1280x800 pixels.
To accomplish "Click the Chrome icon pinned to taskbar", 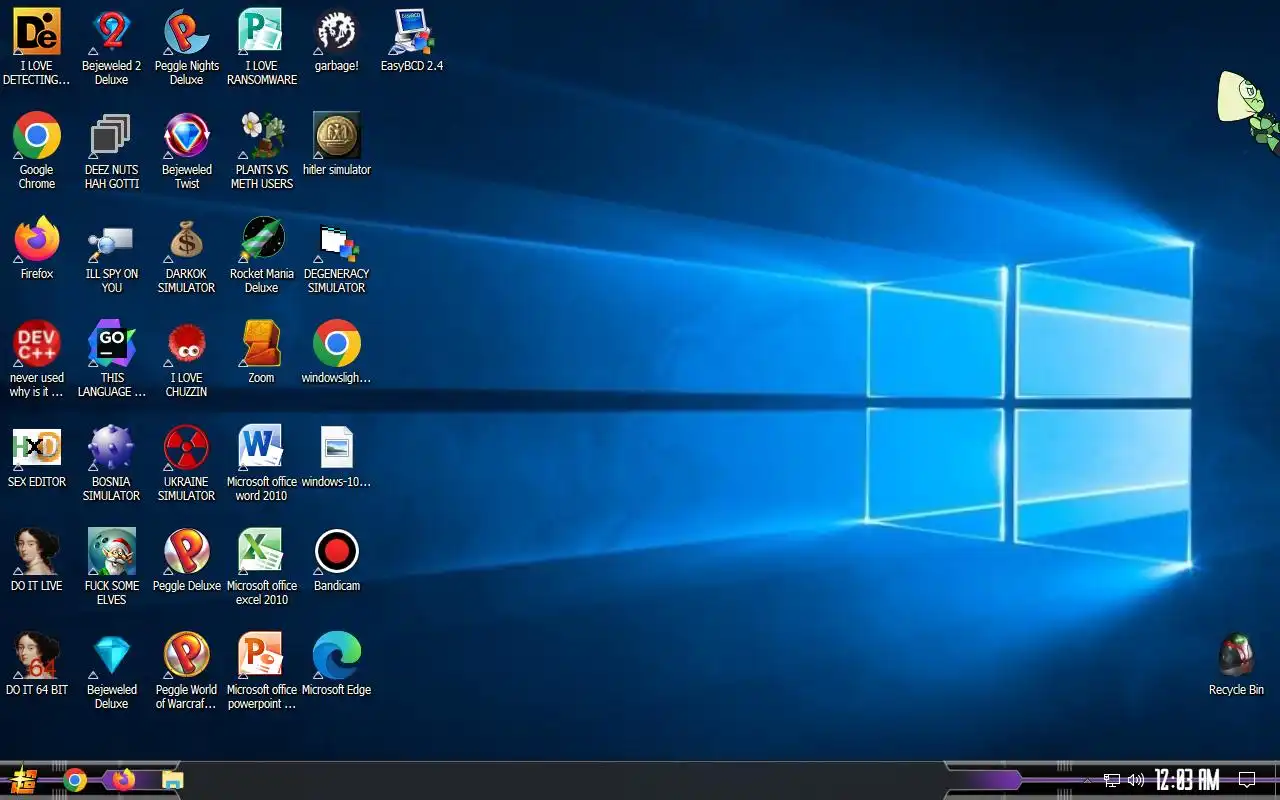I will point(75,780).
